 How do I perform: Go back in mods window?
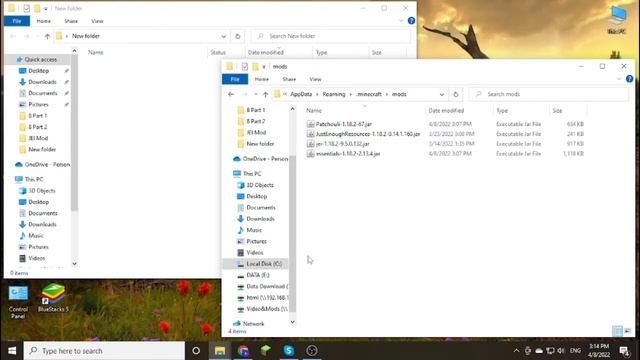tap(231, 94)
